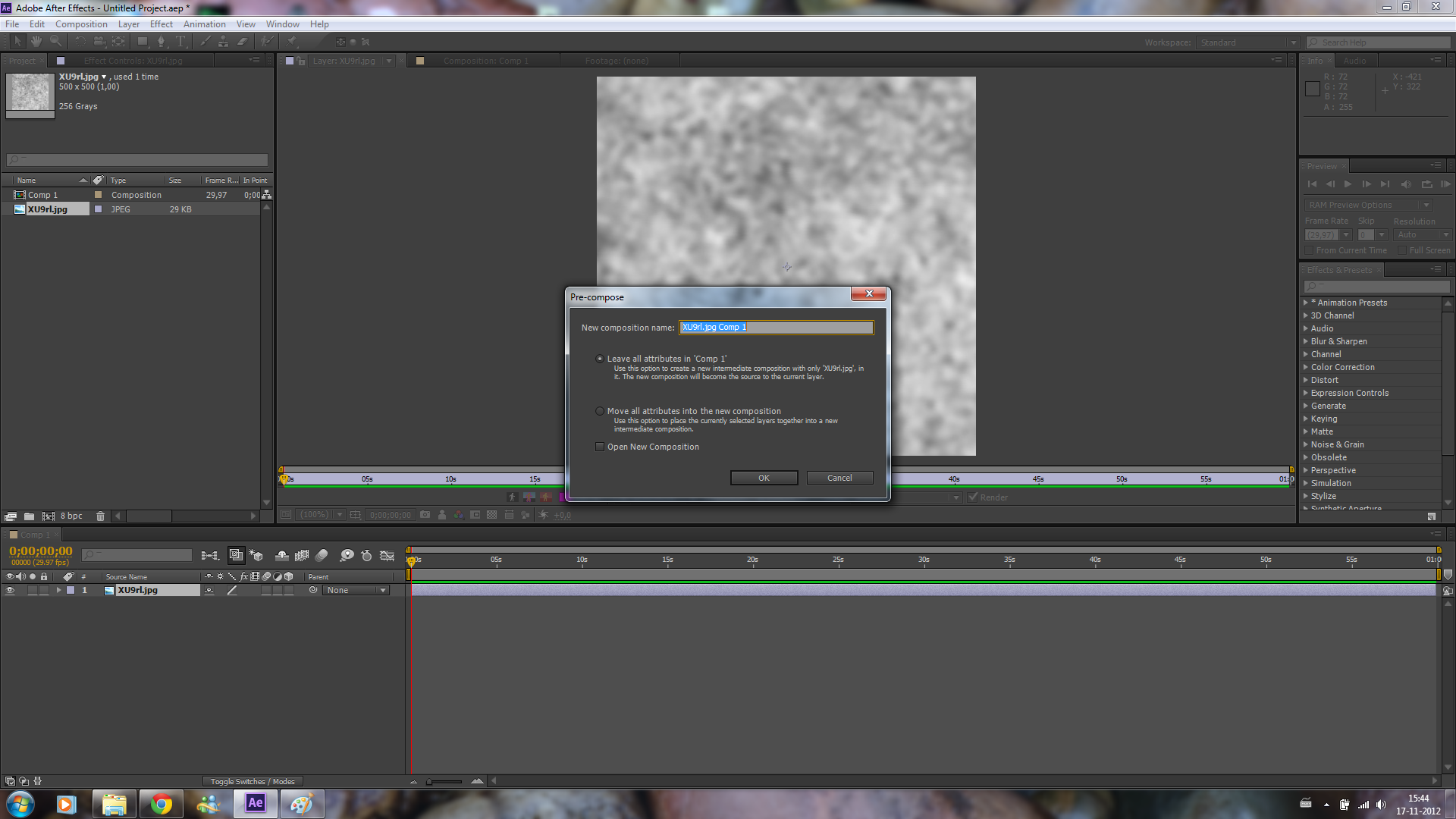The image size is (1456, 819).
Task: Select the Selection arrow tool
Action: tap(17, 42)
